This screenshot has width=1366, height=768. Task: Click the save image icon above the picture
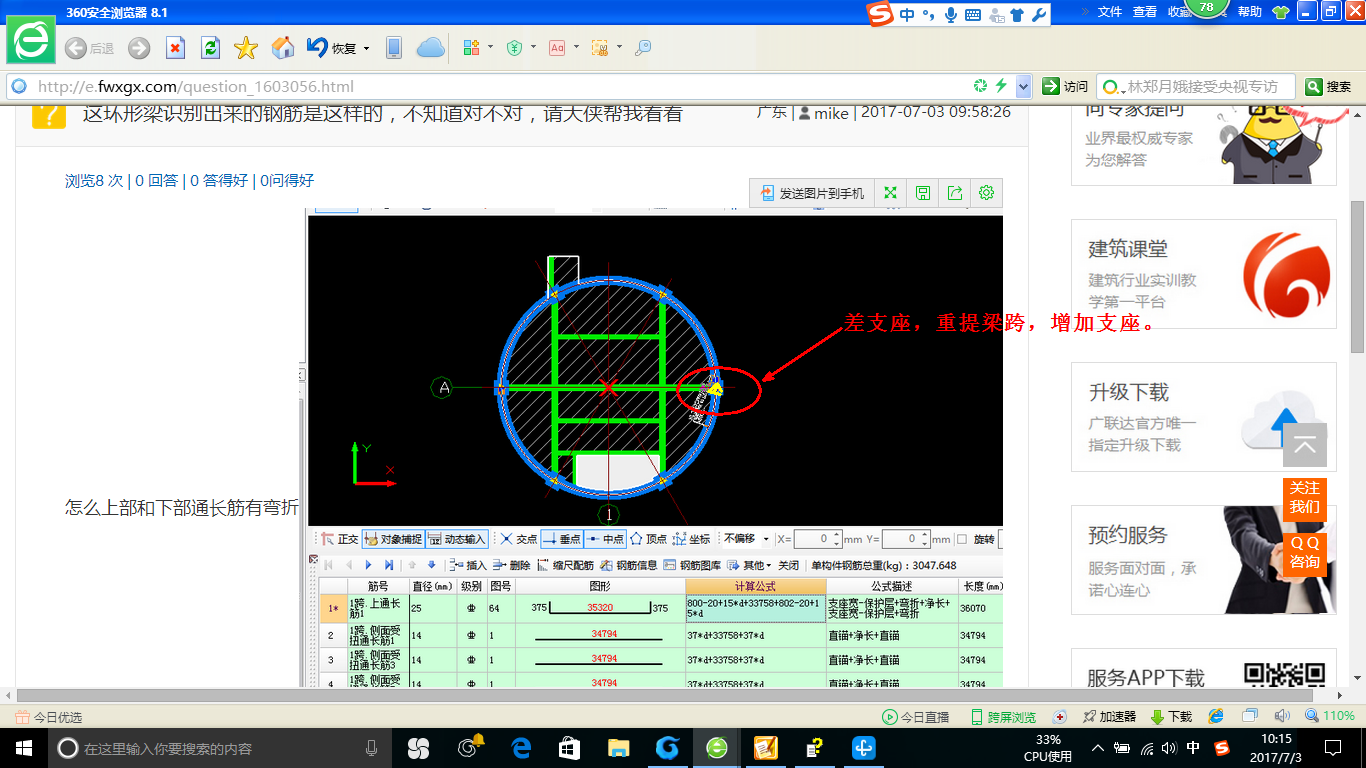coord(923,193)
